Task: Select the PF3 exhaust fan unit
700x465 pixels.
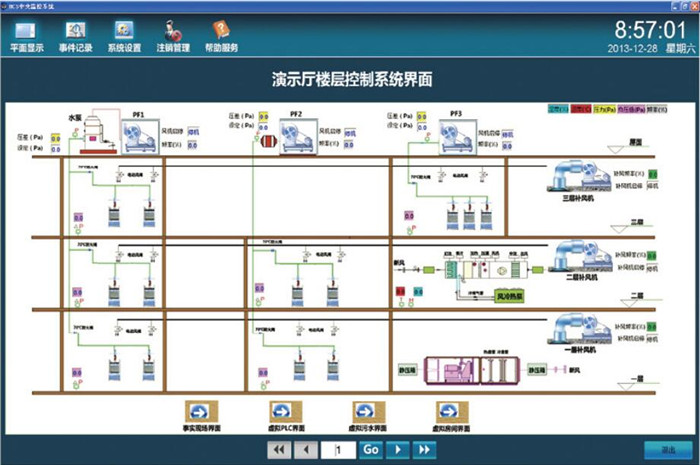Action: [459, 134]
